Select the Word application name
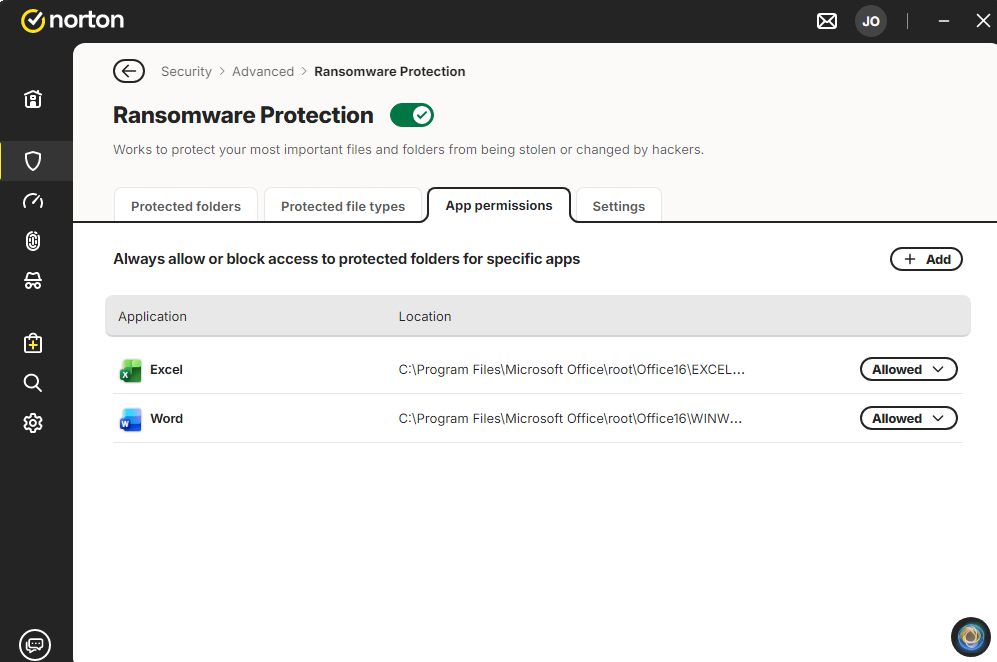This screenshot has height=662, width=997. coord(167,418)
